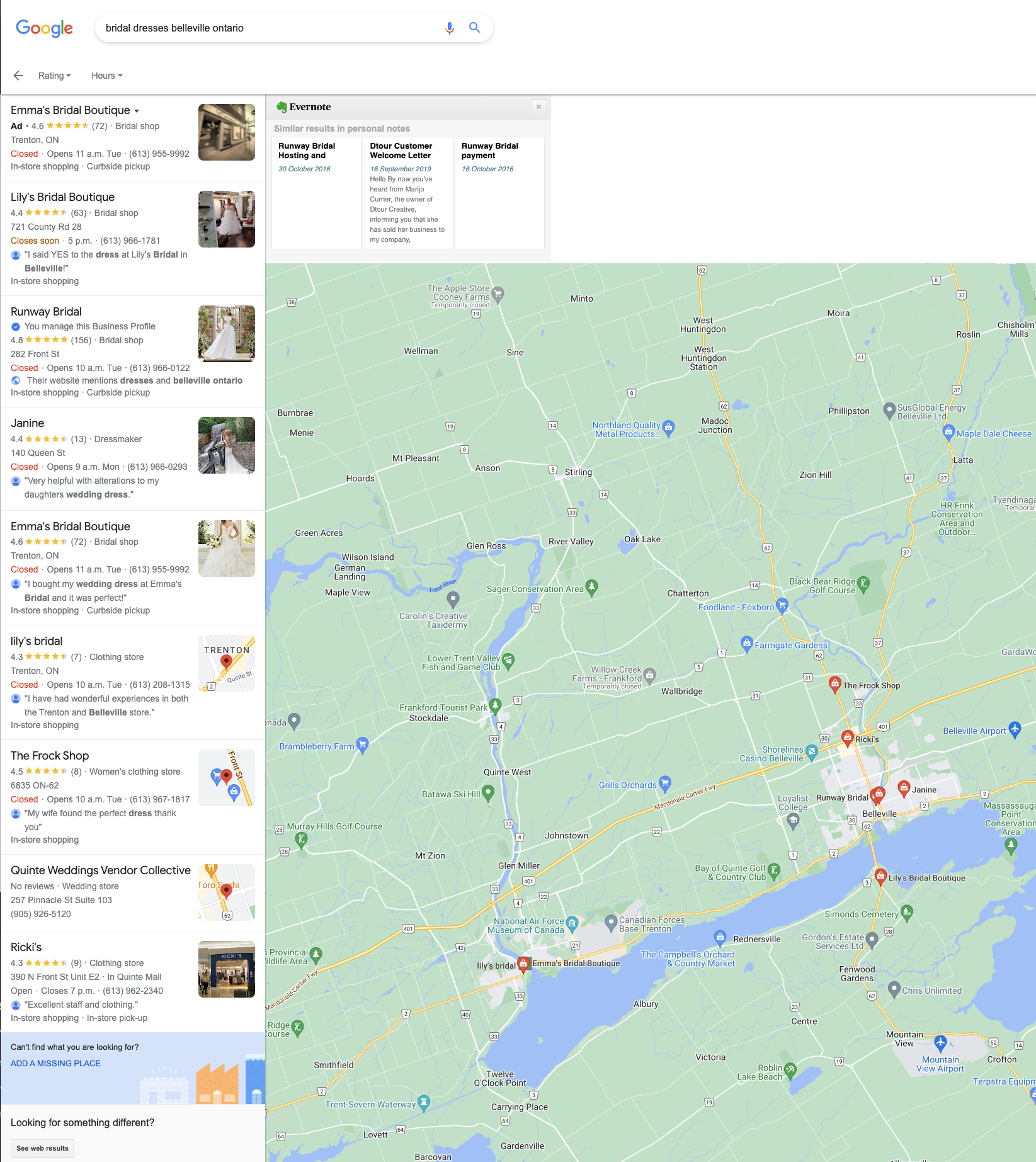Click the See web results button

click(x=42, y=1148)
